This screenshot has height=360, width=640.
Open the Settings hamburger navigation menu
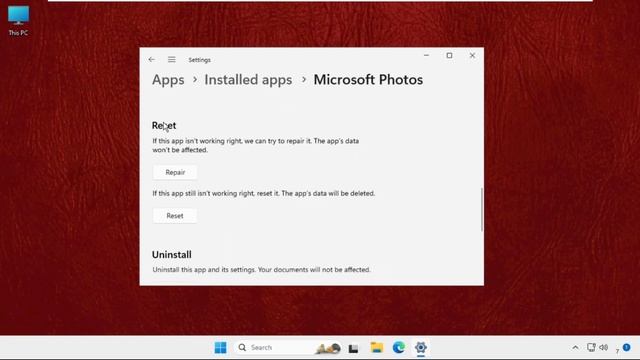172,60
